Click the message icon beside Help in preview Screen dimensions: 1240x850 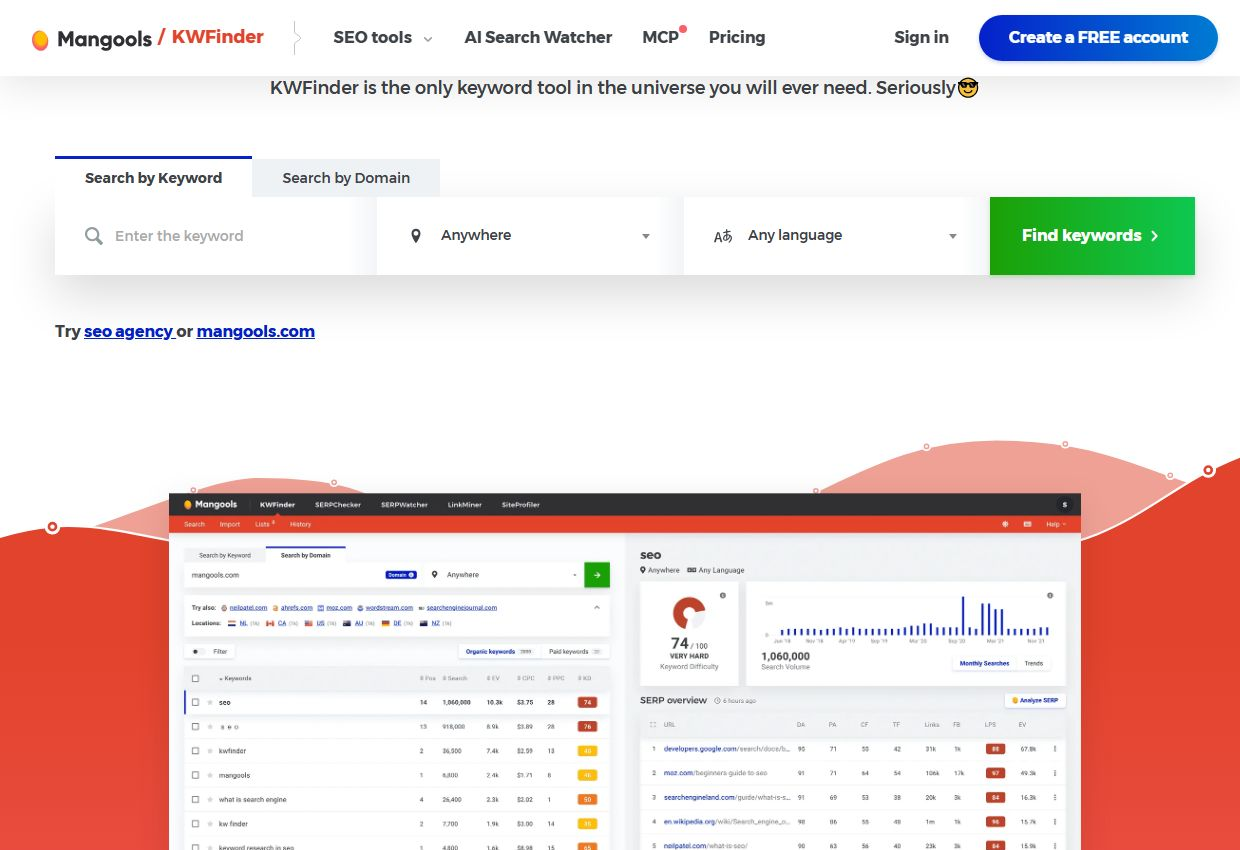pos(1027,524)
